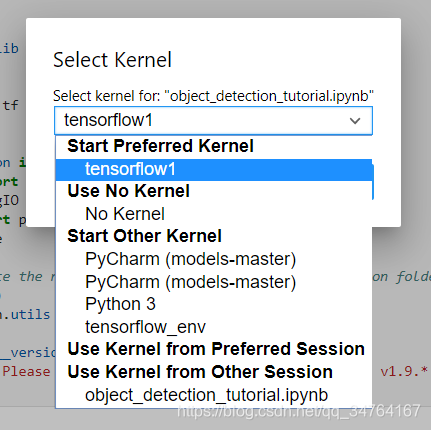Screen dimensions: 431x430
Task: Click the Use No Kernel group header
Action: 128,191
